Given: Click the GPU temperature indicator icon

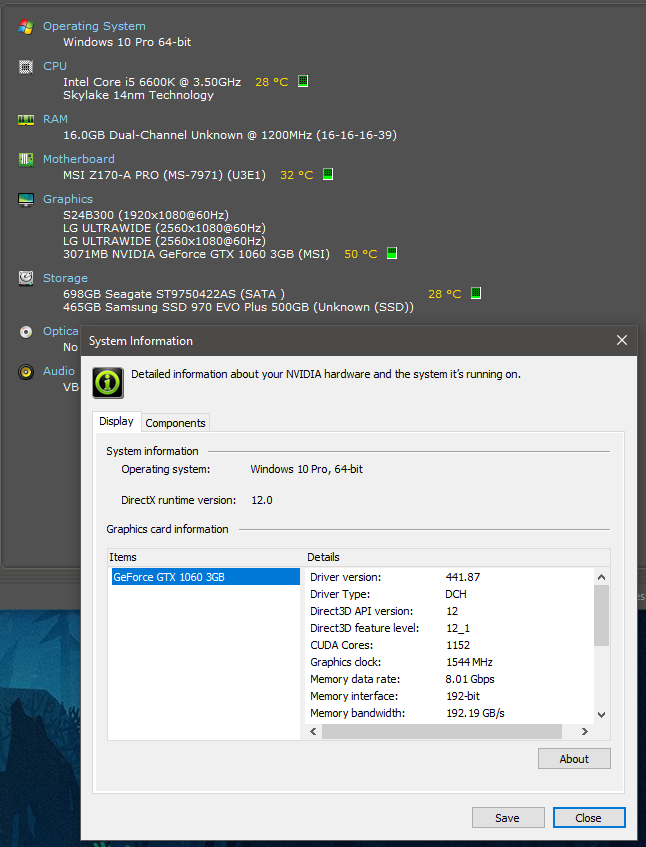Looking at the screenshot, I should (392, 253).
